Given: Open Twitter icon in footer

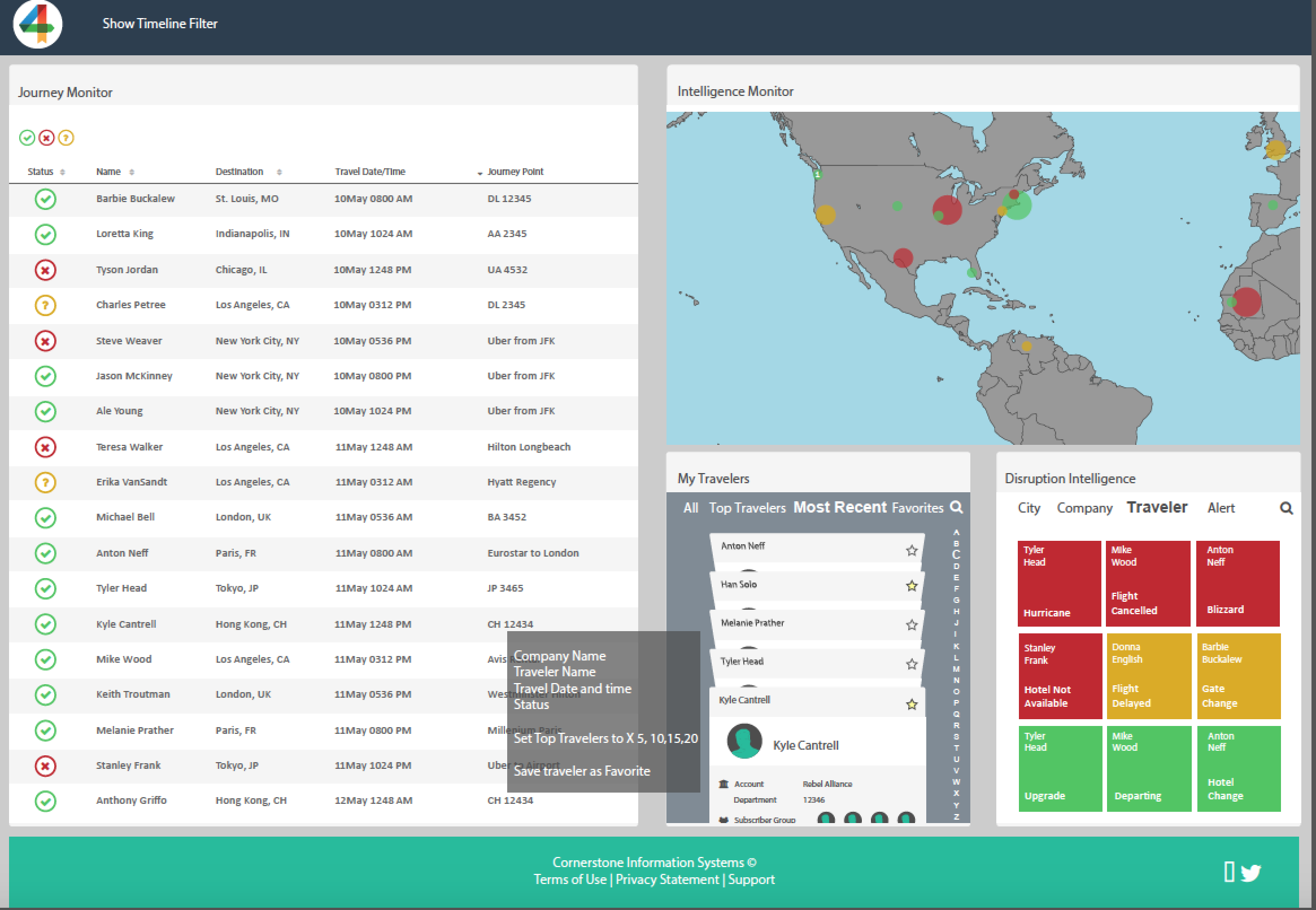Looking at the screenshot, I should [1250, 872].
